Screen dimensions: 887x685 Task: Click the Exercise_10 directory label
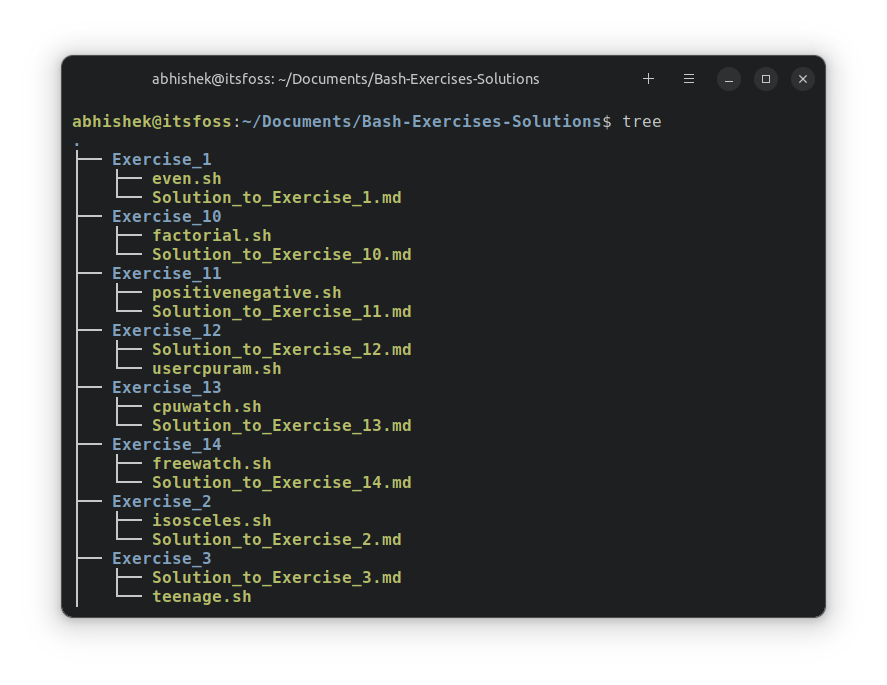pos(166,216)
